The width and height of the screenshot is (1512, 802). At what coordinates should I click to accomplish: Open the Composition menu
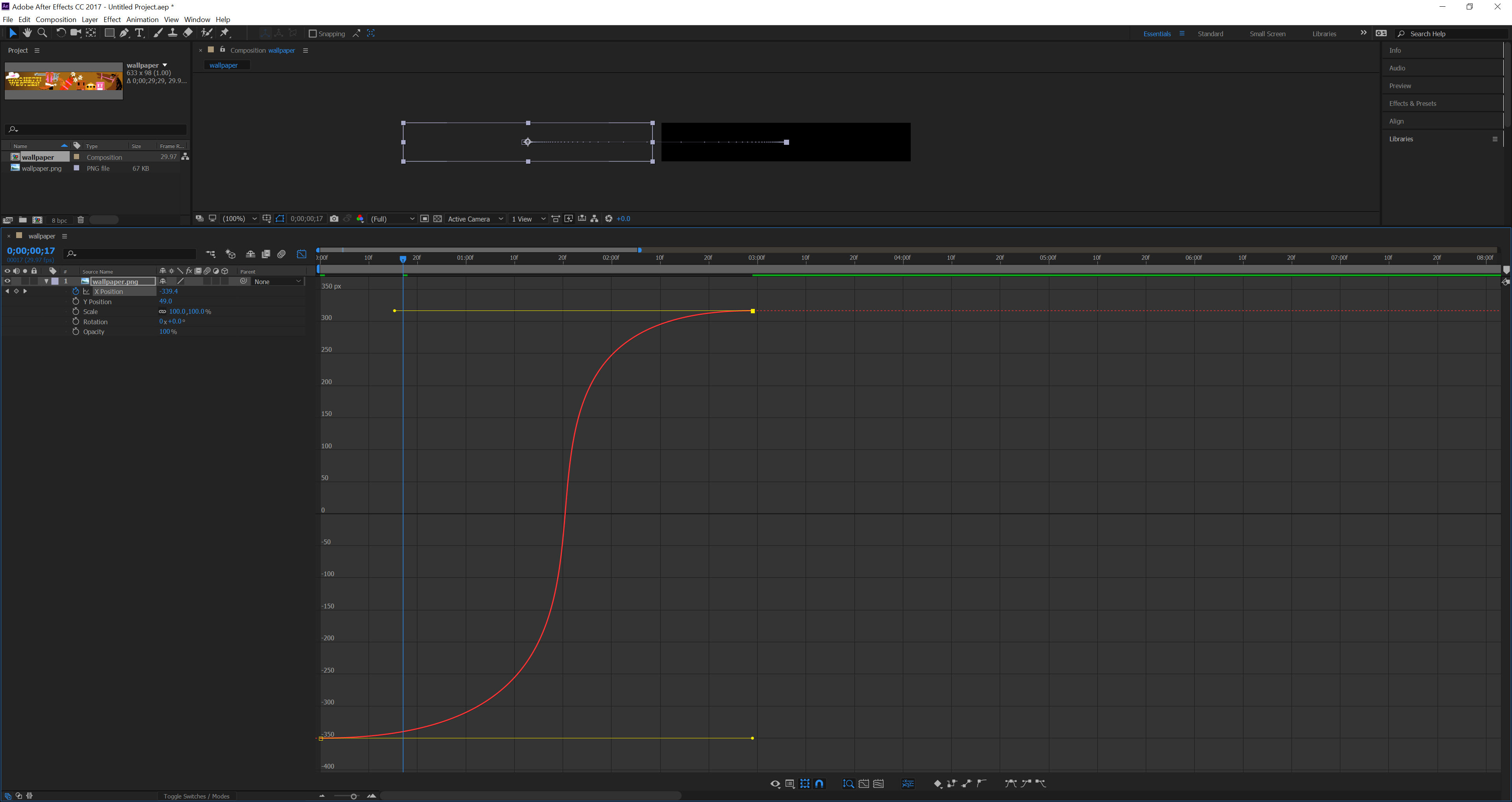pos(56,19)
